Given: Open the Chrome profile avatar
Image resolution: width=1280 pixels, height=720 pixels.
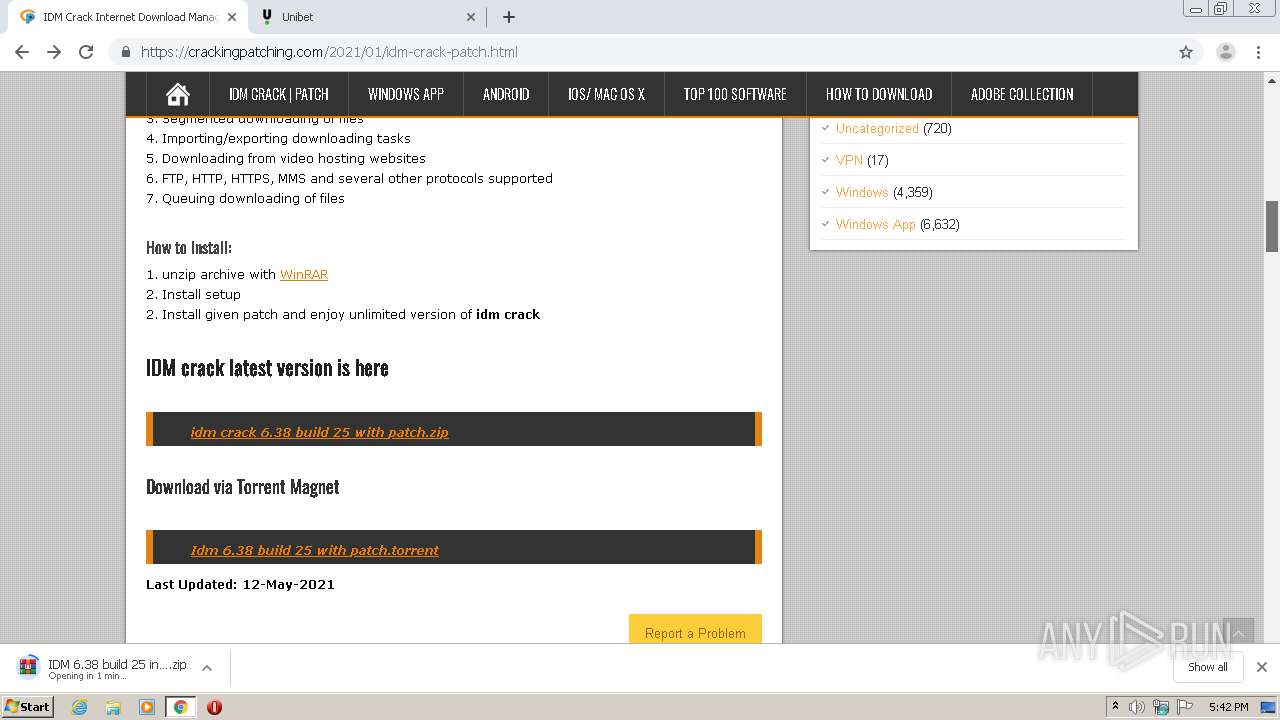Looking at the screenshot, I should point(1225,52).
